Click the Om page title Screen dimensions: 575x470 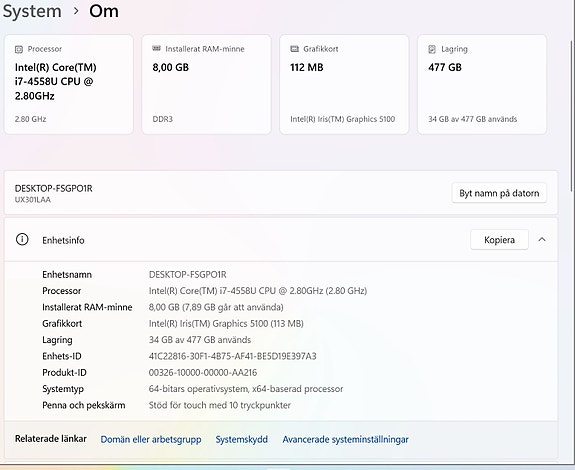click(x=104, y=11)
